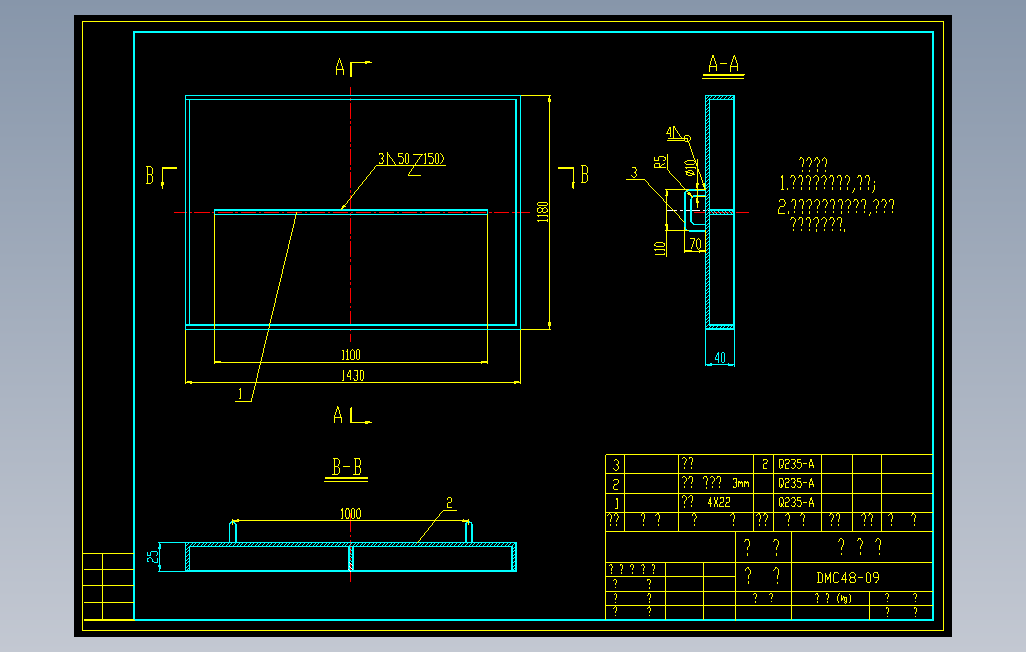This screenshot has width=1026, height=652.
Task: Select Q235-A material in parts list row 3
Action: click(796, 464)
